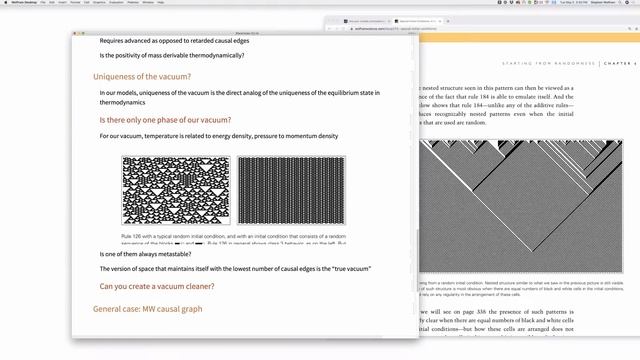This screenshot has width=640, height=360.
Task: Click the notebook vertical scrollbar thumb
Action: tap(417, 260)
